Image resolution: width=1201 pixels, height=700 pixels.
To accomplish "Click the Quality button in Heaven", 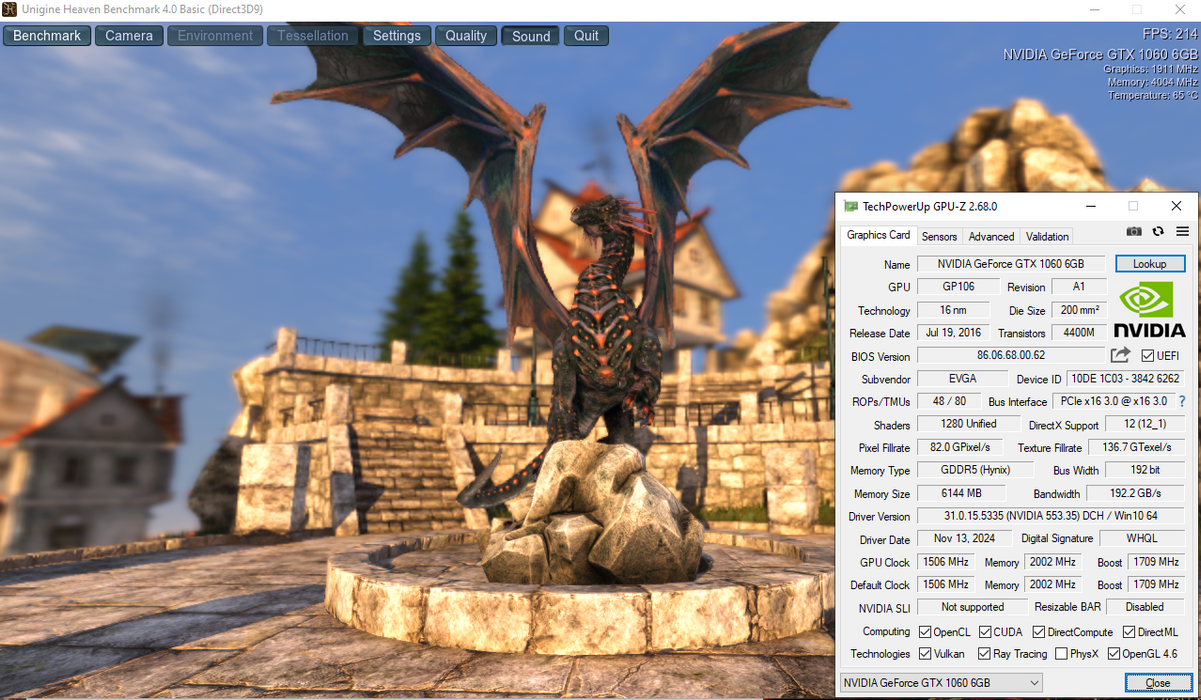I will pos(466,35).
